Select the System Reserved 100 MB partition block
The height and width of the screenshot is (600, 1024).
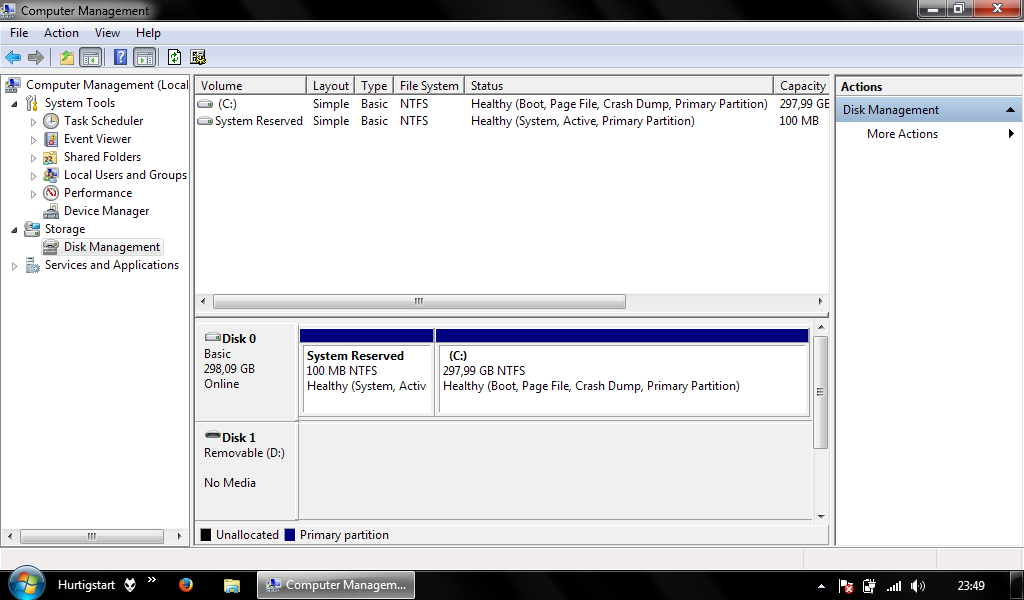coord(367,371)
